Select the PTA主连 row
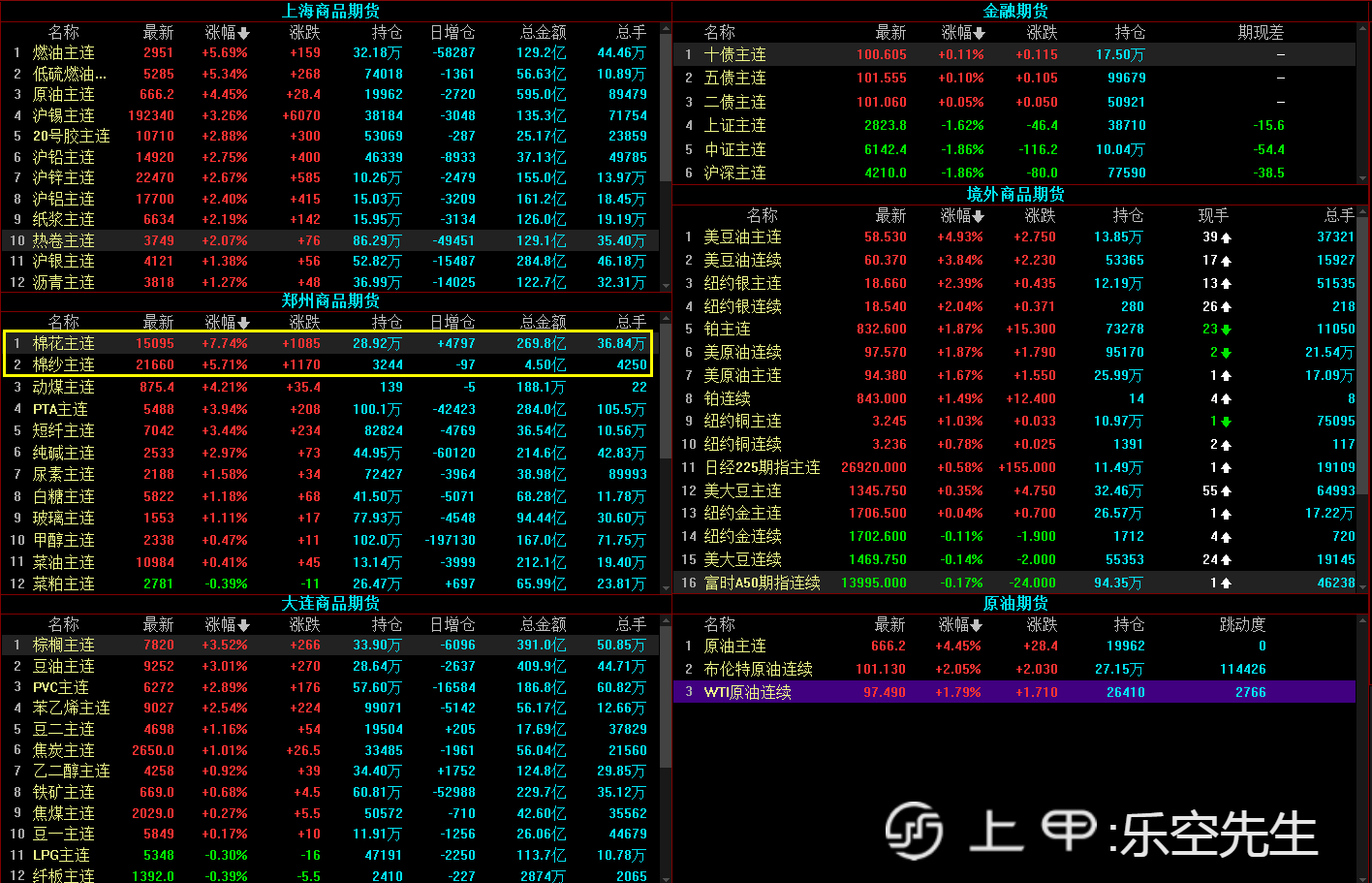 point(330,409)
